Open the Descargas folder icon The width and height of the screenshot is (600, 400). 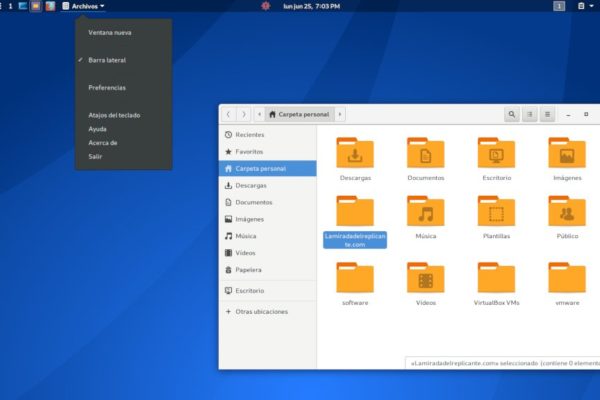pyautogui.click(x=354, y=153)
